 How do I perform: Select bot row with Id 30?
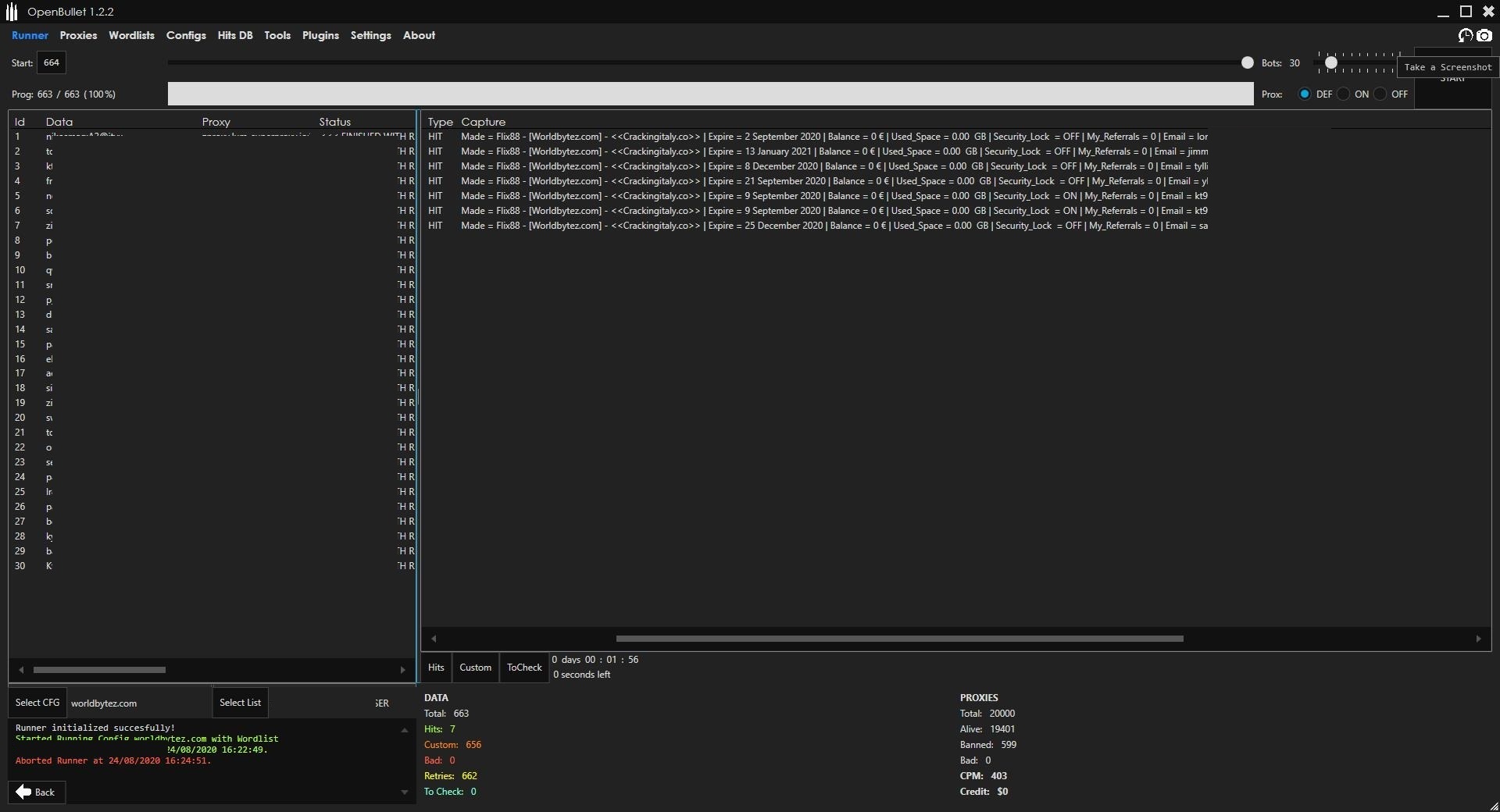click(x=212, y=566)
